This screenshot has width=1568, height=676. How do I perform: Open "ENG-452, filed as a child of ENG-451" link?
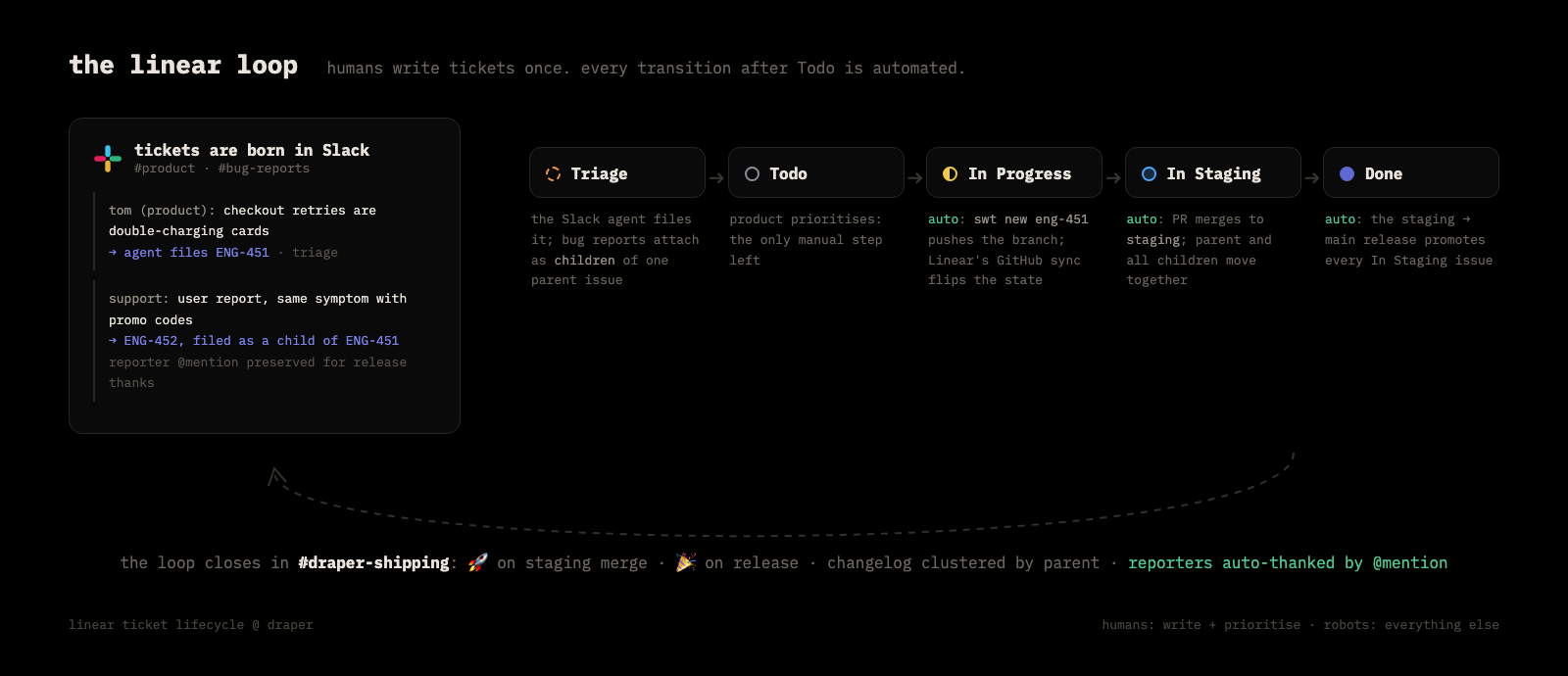[254, 340]
